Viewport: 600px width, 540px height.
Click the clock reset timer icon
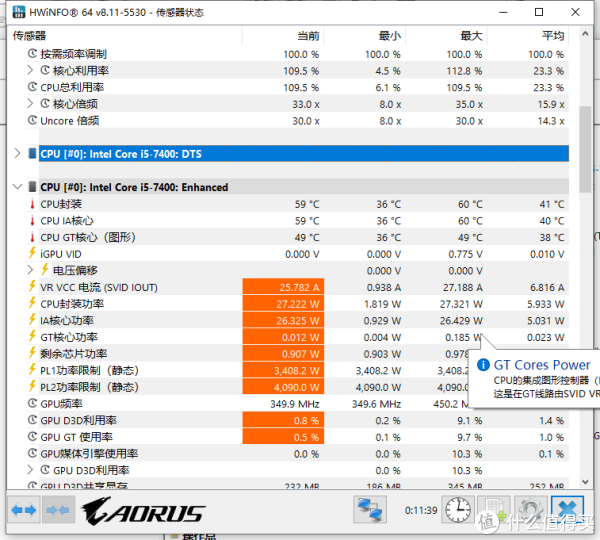click(458, 510)
